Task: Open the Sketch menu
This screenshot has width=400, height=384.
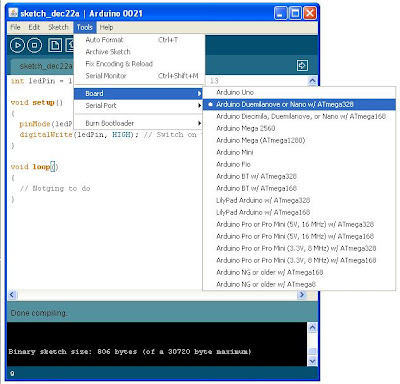Action: tap(58, 27)
